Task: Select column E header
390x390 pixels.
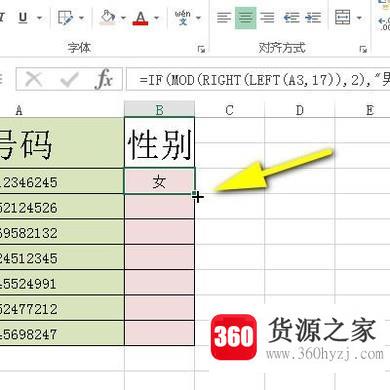Action: 363,110
